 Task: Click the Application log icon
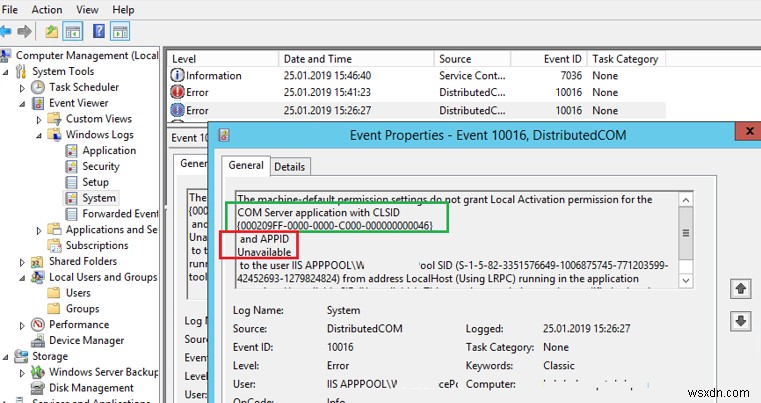[x=71, y=151]
